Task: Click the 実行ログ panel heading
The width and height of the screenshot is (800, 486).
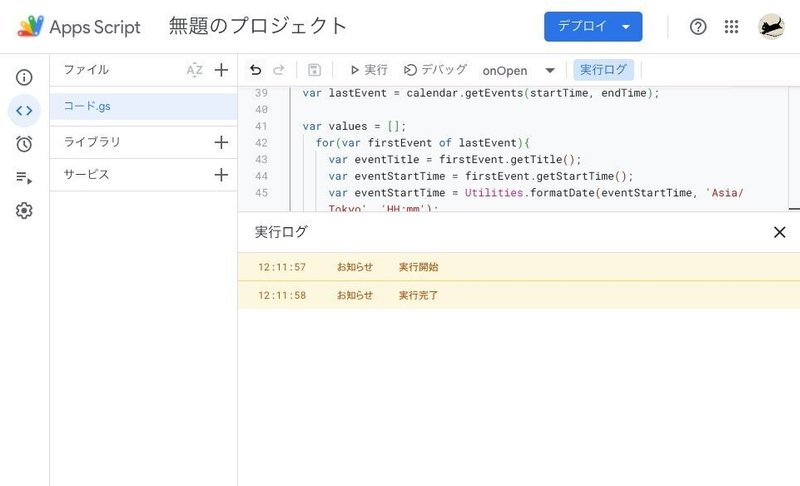Action: coord(281,232)
